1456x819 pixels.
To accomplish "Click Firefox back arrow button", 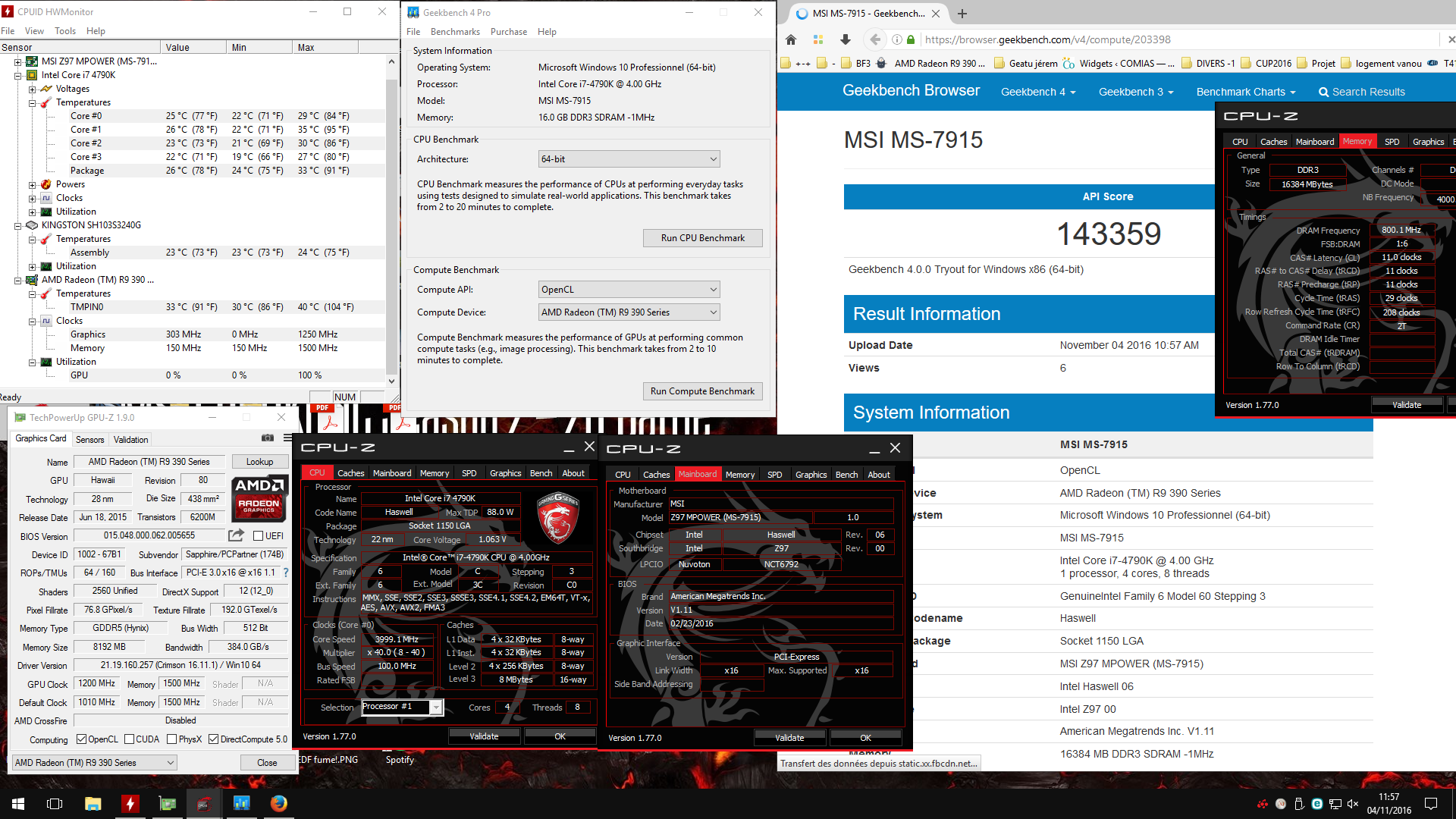I will (875, 39).
